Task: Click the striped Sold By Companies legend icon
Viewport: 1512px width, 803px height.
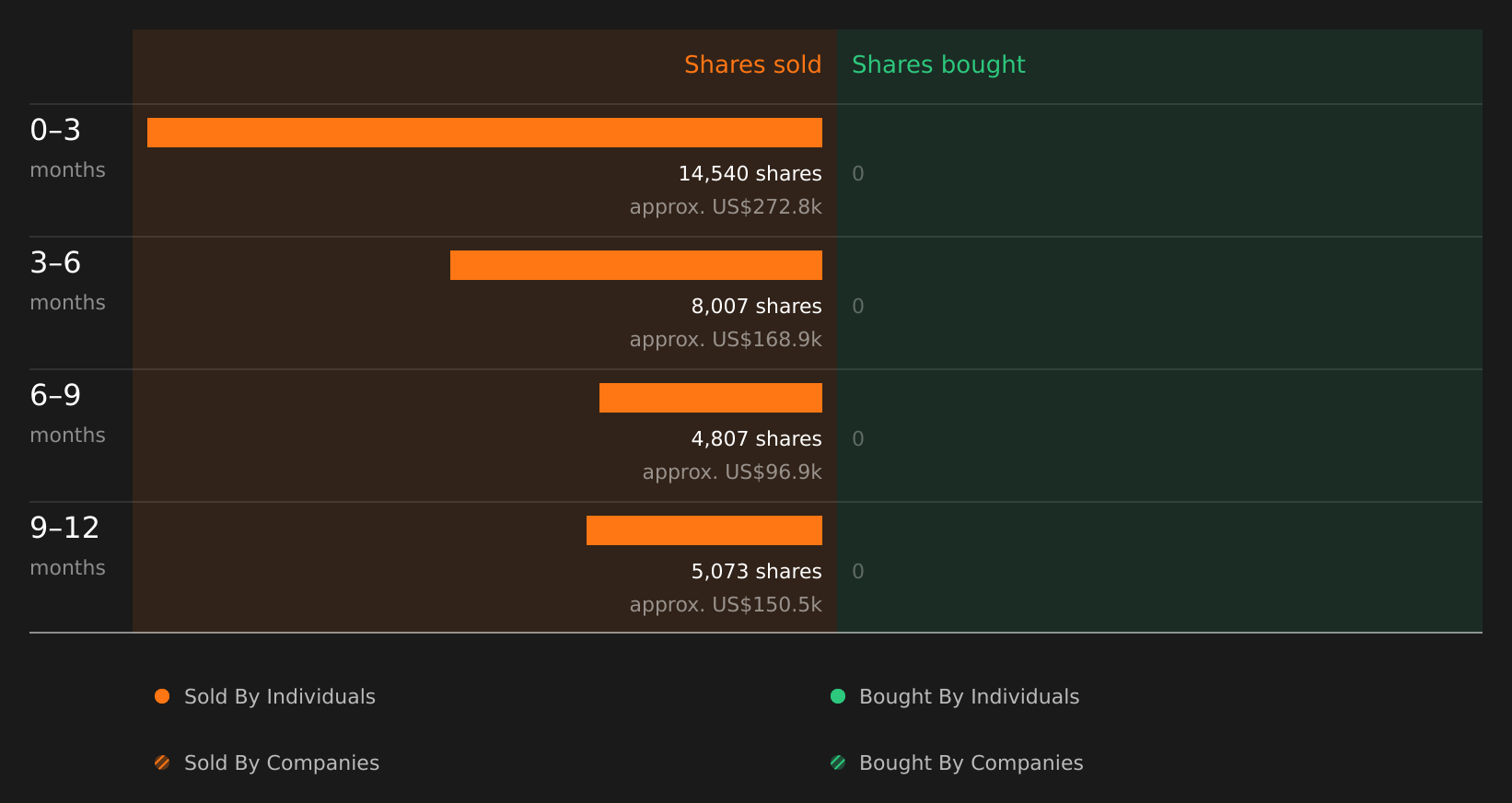Action: pos(162,762)
